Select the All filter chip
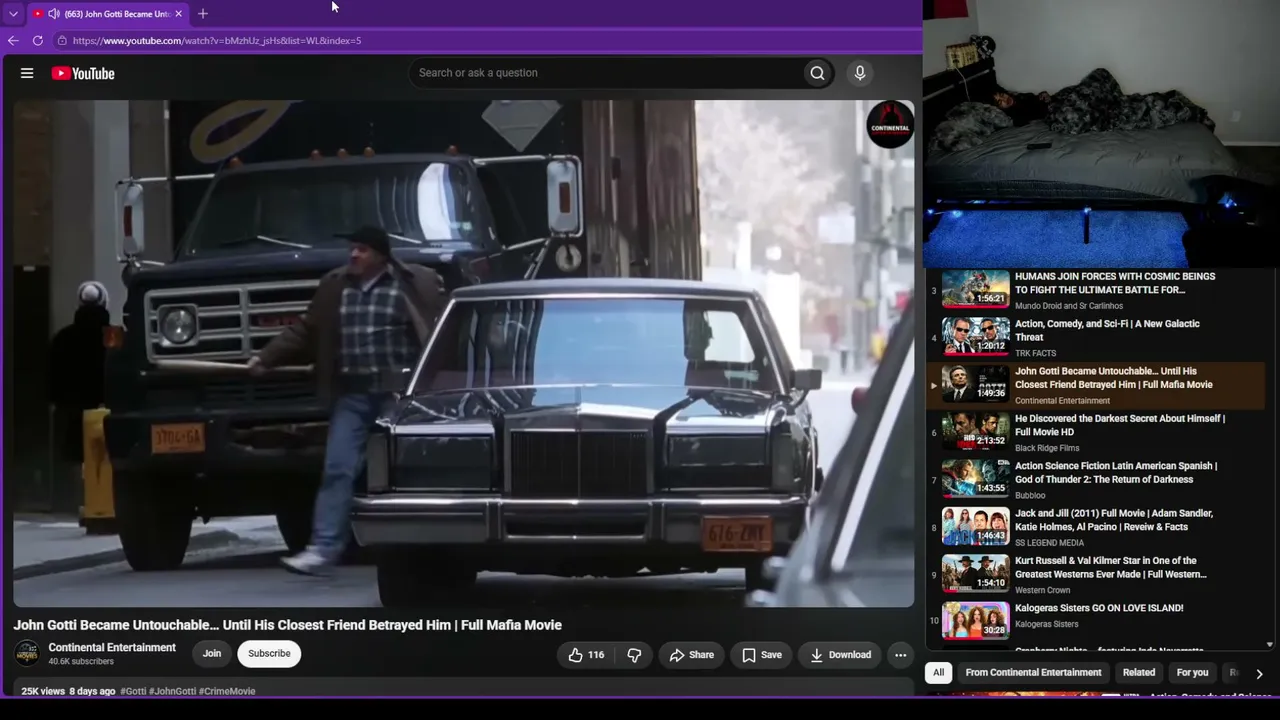This screenshot has height=720, width=1280. [x=938, y=673]
